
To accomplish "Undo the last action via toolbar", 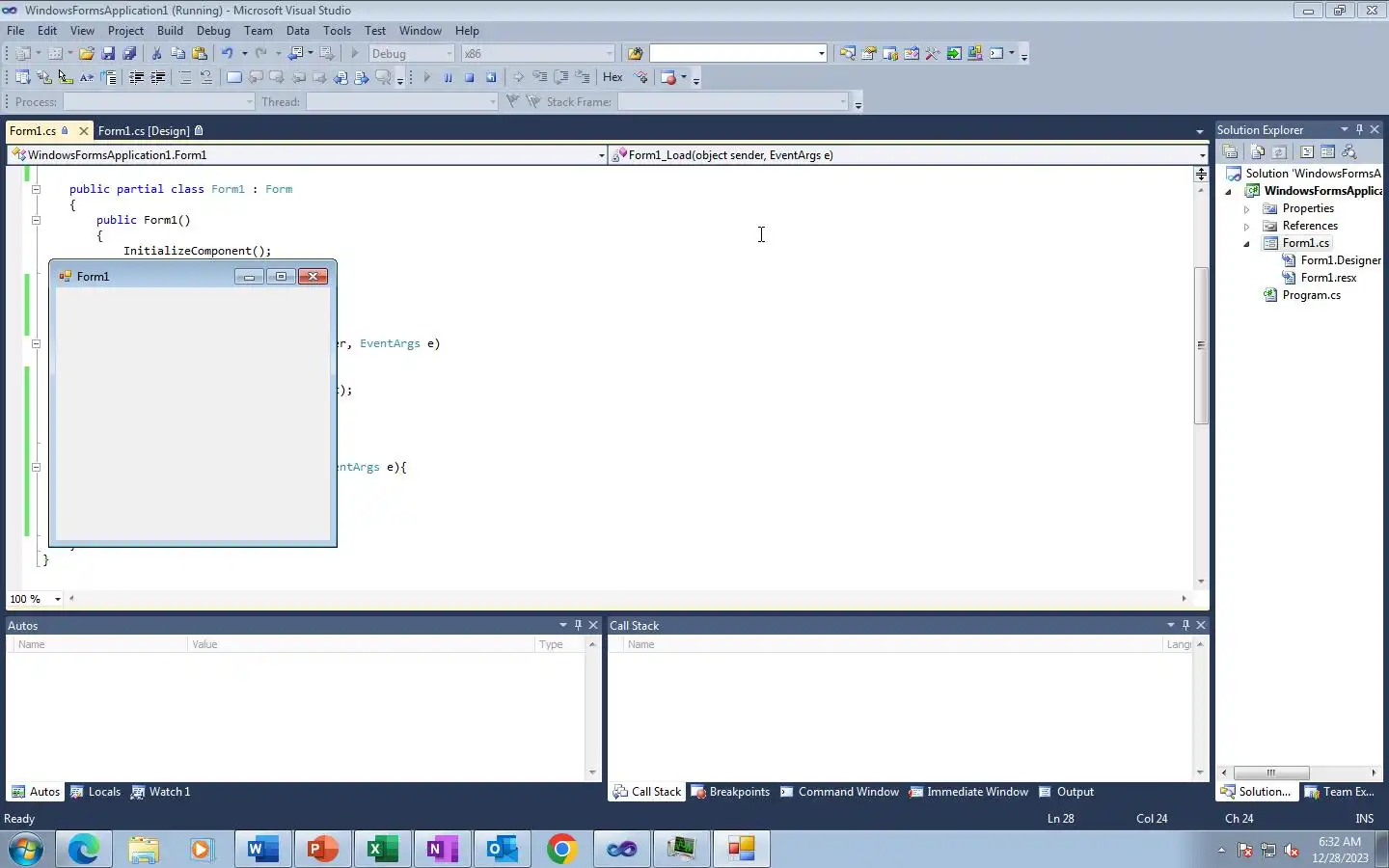I will pos(227,53).
